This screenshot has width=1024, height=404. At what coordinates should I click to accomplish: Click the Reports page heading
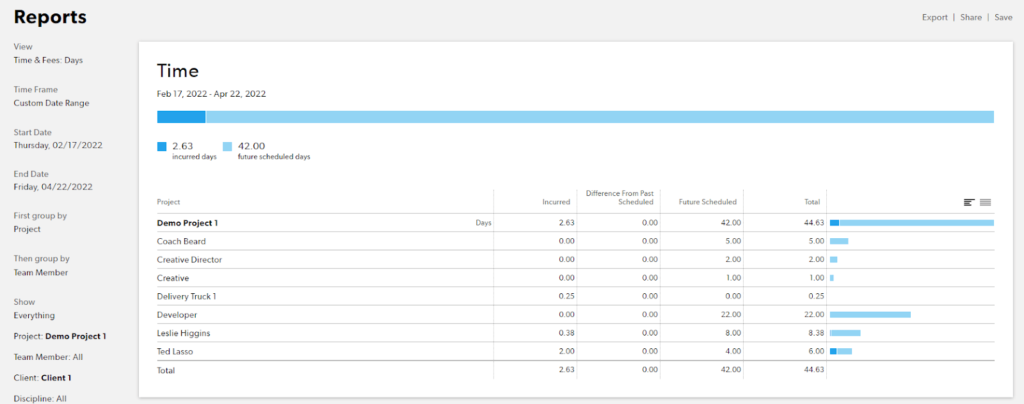coord(50,18)
